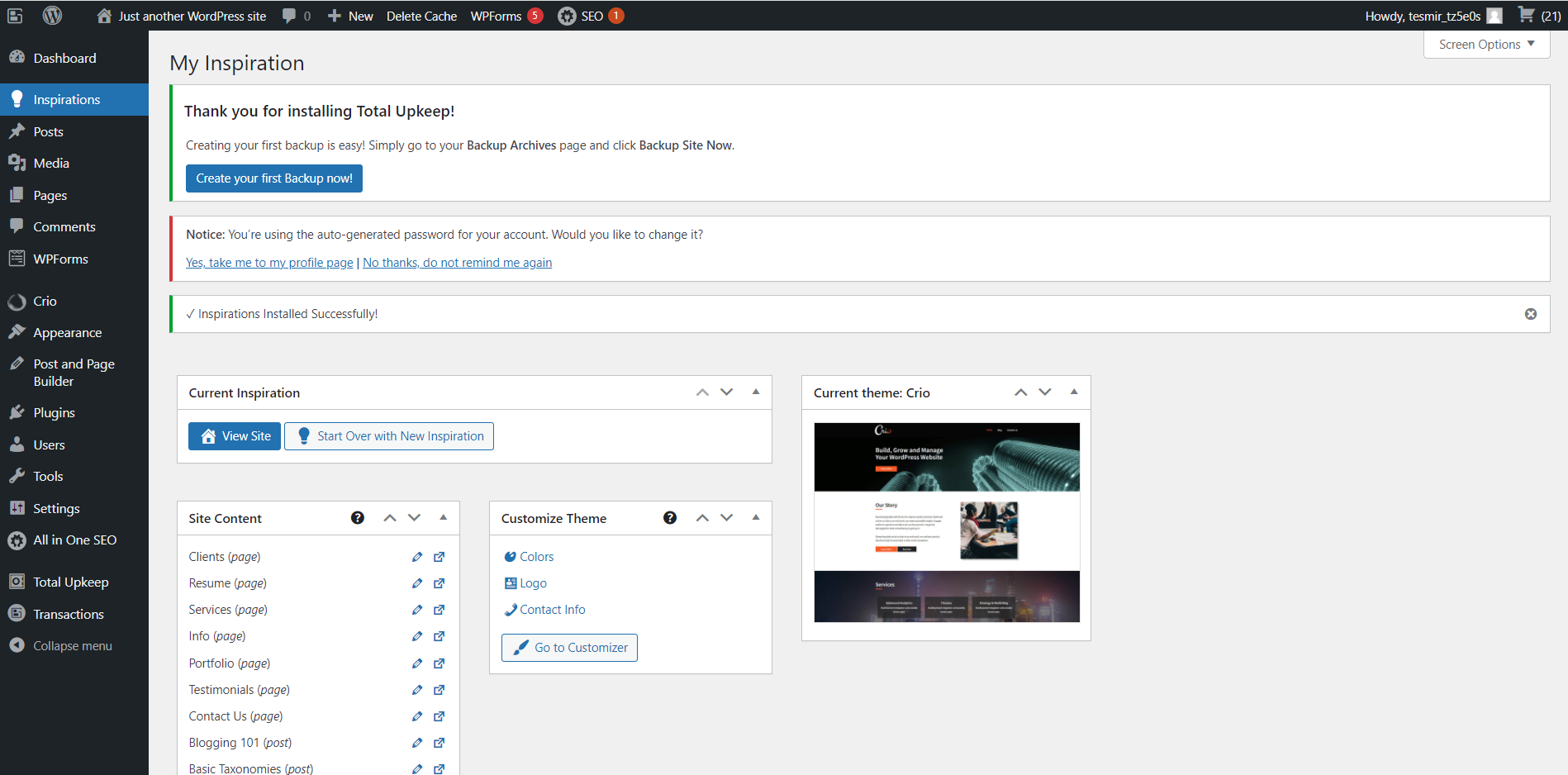The width and height of the screenshot is (1568, 775).
Task: Click the Crio theme preview thumbnail
Action: coord(947,523)
